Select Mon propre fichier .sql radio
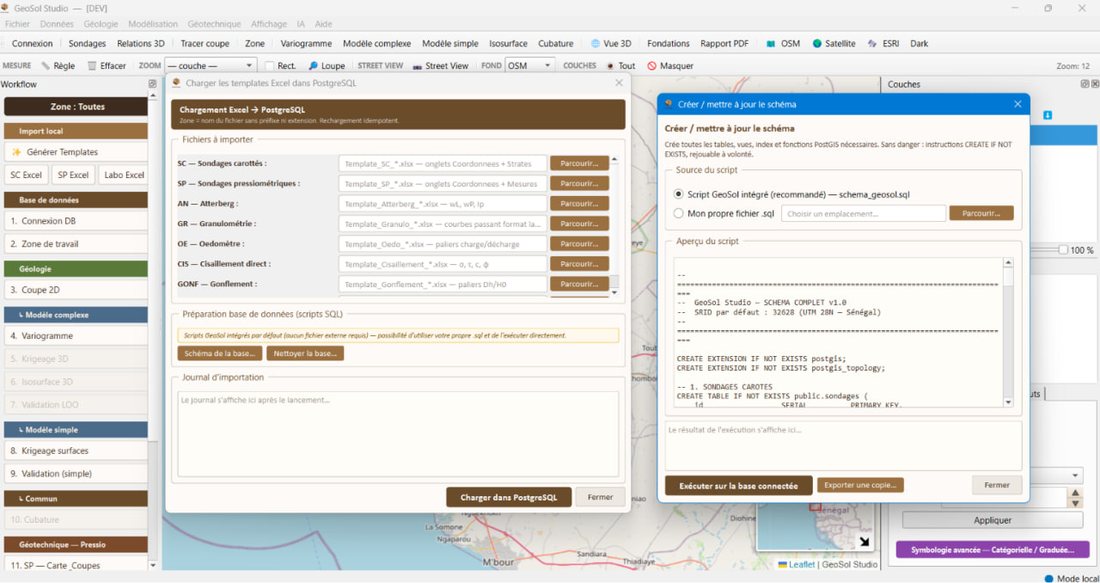Viewport: 1100px width, 583px height. pyautogui.click(x=678, y=213)
